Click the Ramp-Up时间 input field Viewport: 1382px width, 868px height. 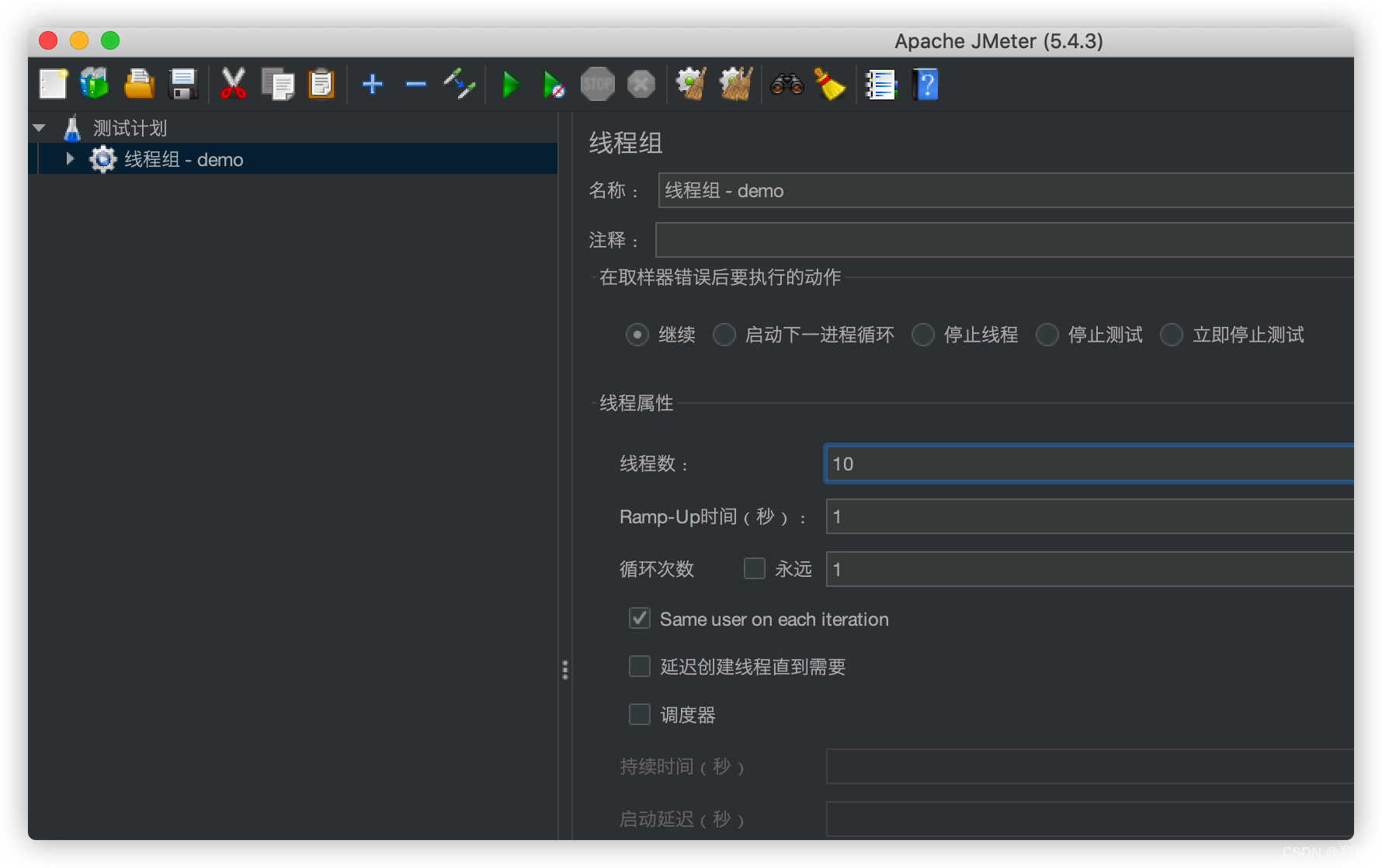pyautogui.click(x=1089, y=516)
